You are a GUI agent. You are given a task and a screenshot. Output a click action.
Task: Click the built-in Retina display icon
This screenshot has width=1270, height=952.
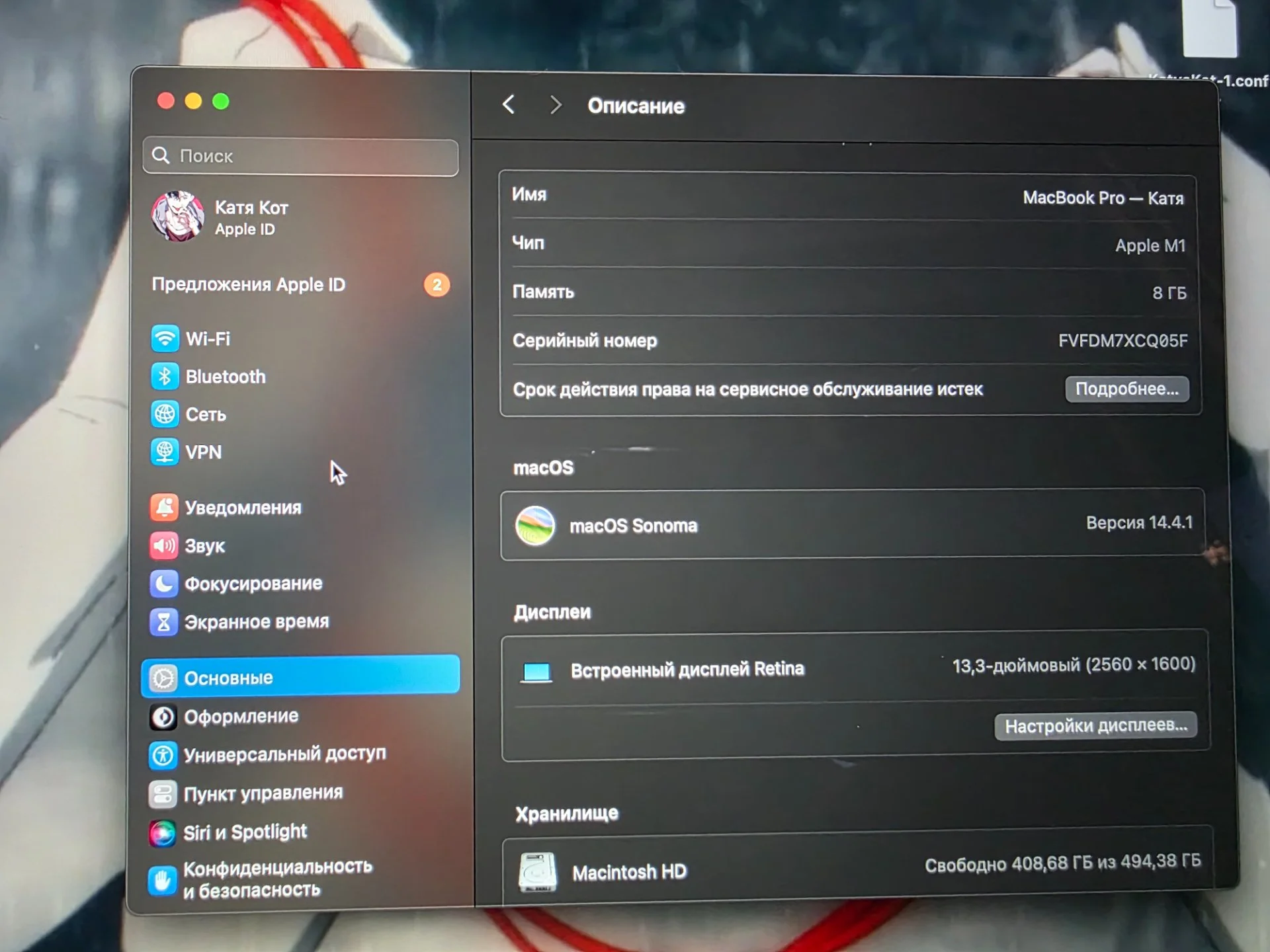[536, 672]
